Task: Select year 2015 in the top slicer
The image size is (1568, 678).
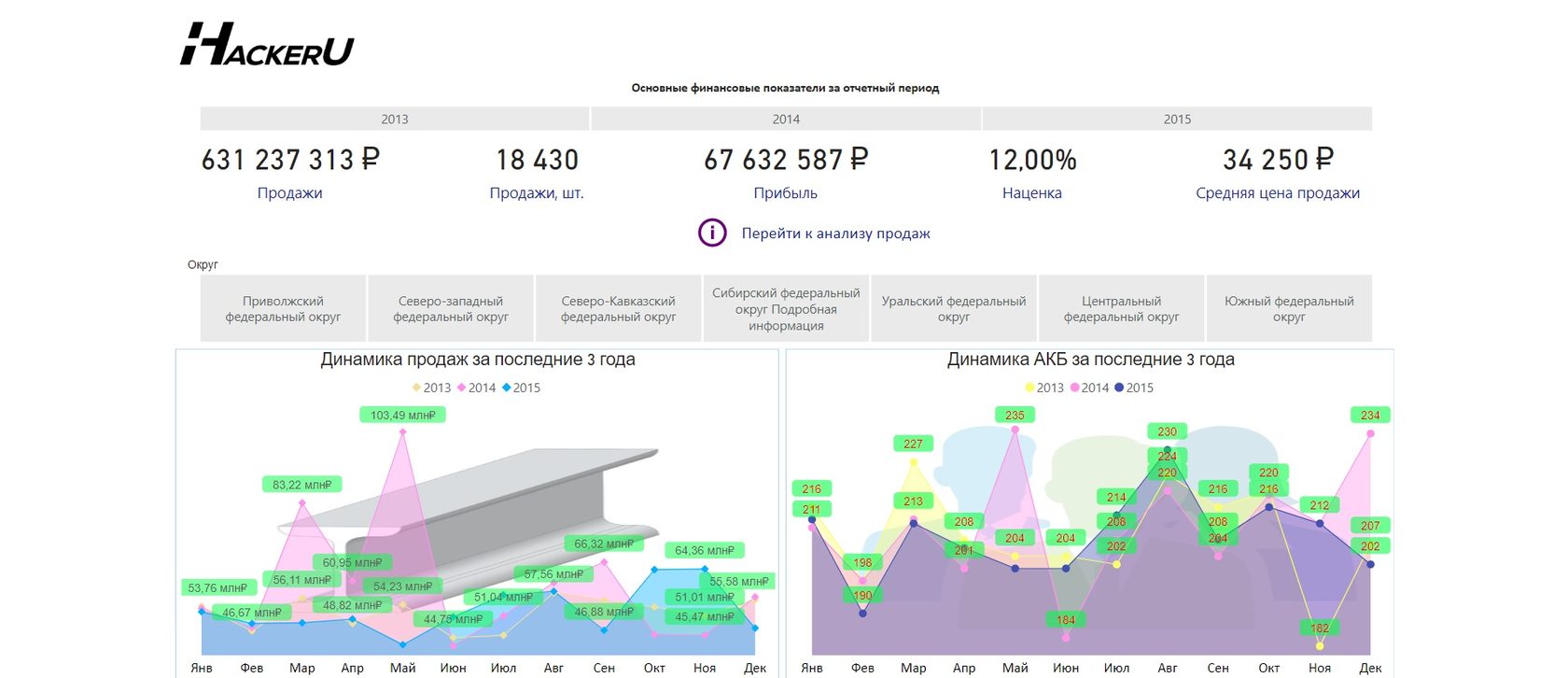Action: 1177,119
